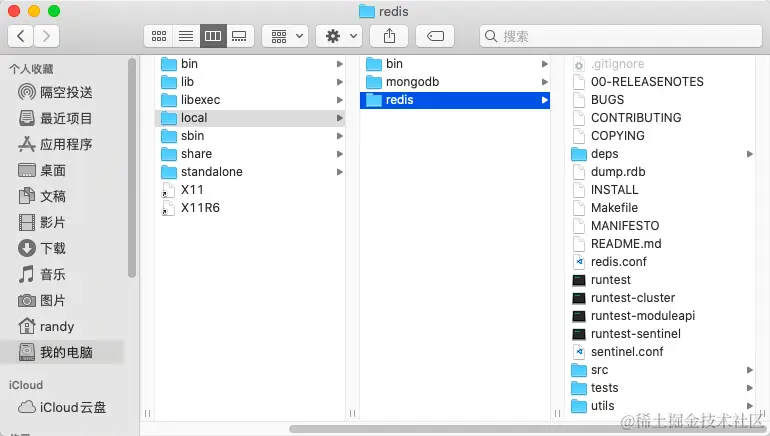
Task: Select the runtest-cluster executable
Action: click(x=660, y=298)
